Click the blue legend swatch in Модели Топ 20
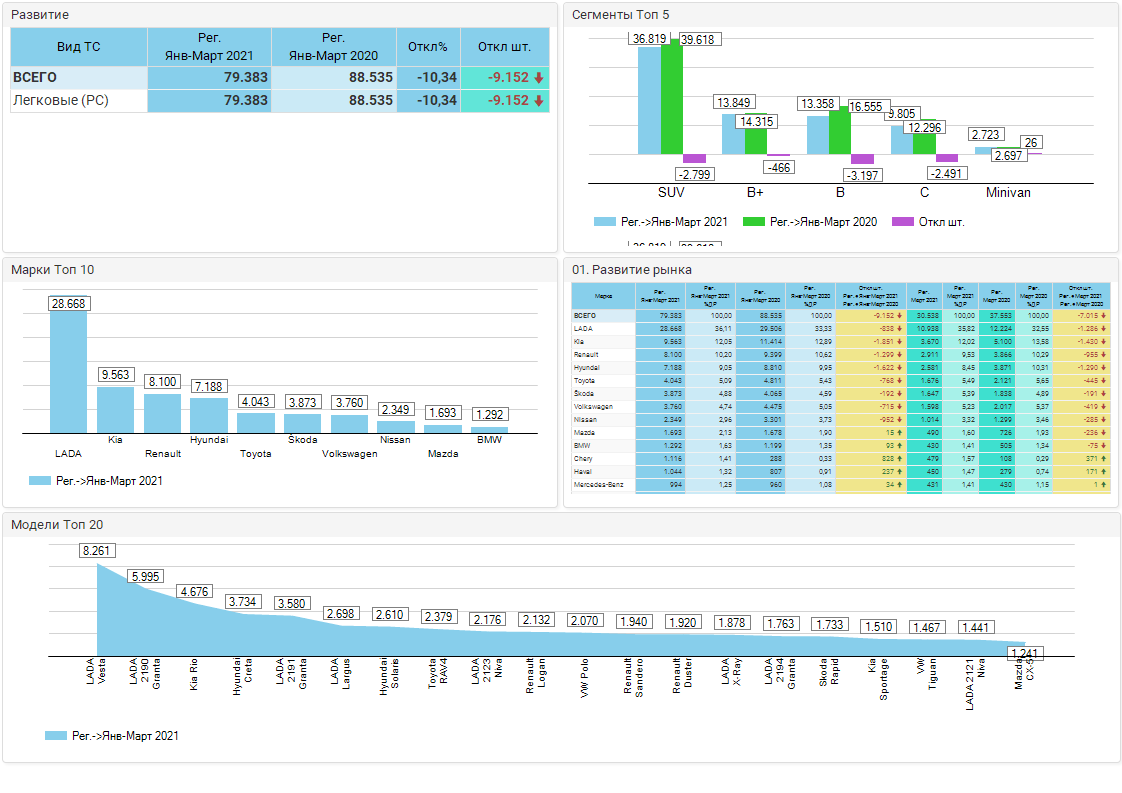This screenshot has width=1122, height=793. pos(56,736)
